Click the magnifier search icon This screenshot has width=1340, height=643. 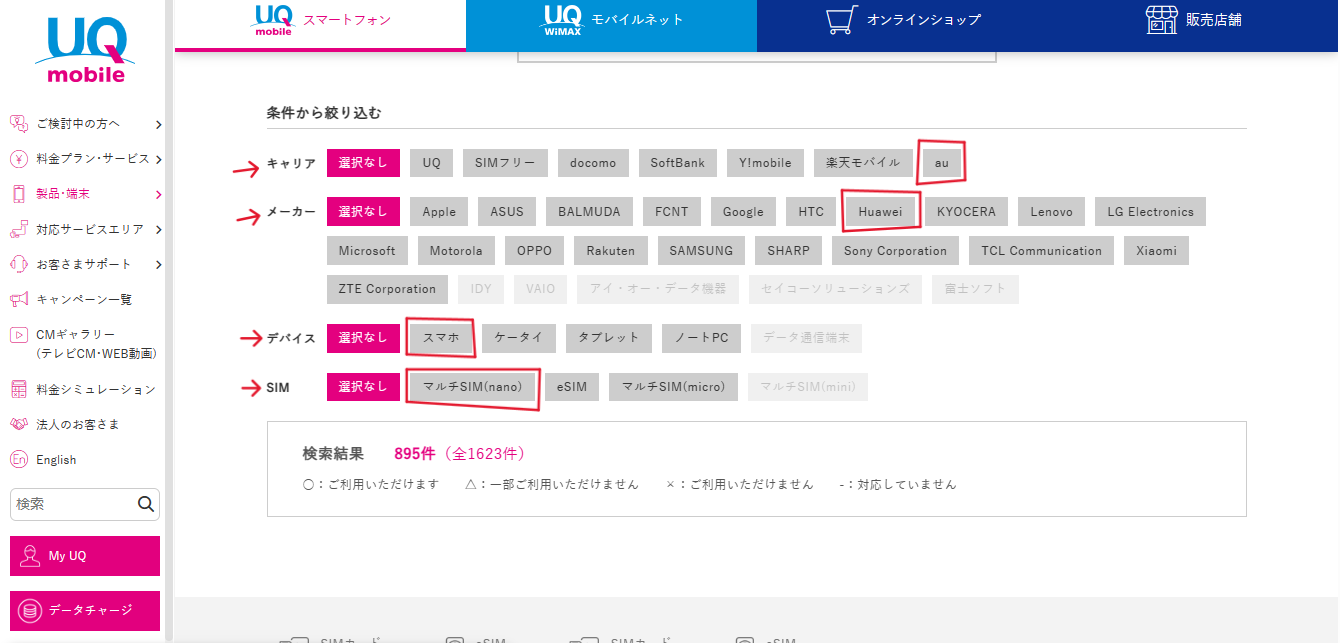(146, 504)
